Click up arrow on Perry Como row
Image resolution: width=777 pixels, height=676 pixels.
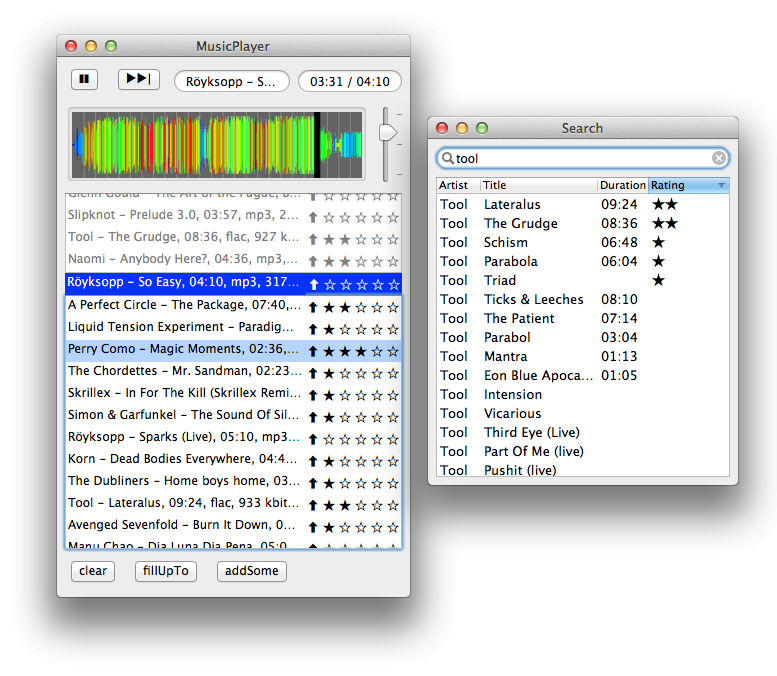[313, 350]
